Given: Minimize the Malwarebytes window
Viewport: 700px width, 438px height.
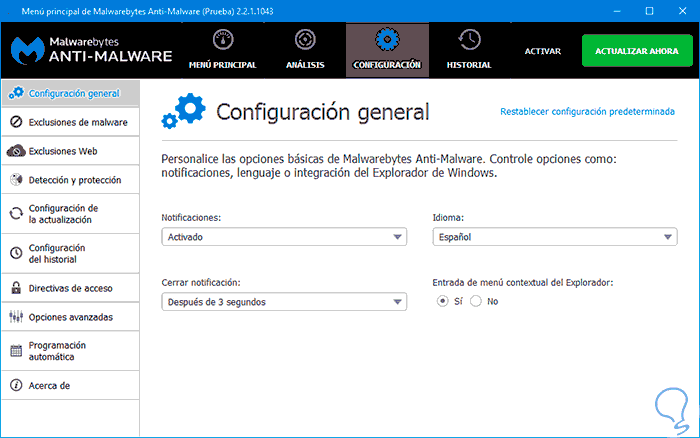Looking at the screenshot, I should pos(617,11).
